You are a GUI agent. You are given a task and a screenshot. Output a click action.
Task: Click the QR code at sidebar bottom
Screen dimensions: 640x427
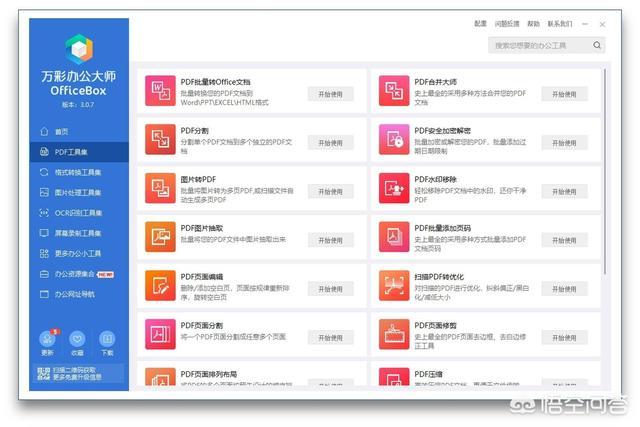[43, 374]
